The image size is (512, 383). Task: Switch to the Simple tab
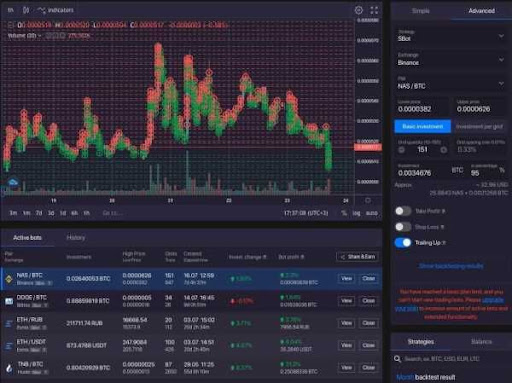click(x=421, y=11)
